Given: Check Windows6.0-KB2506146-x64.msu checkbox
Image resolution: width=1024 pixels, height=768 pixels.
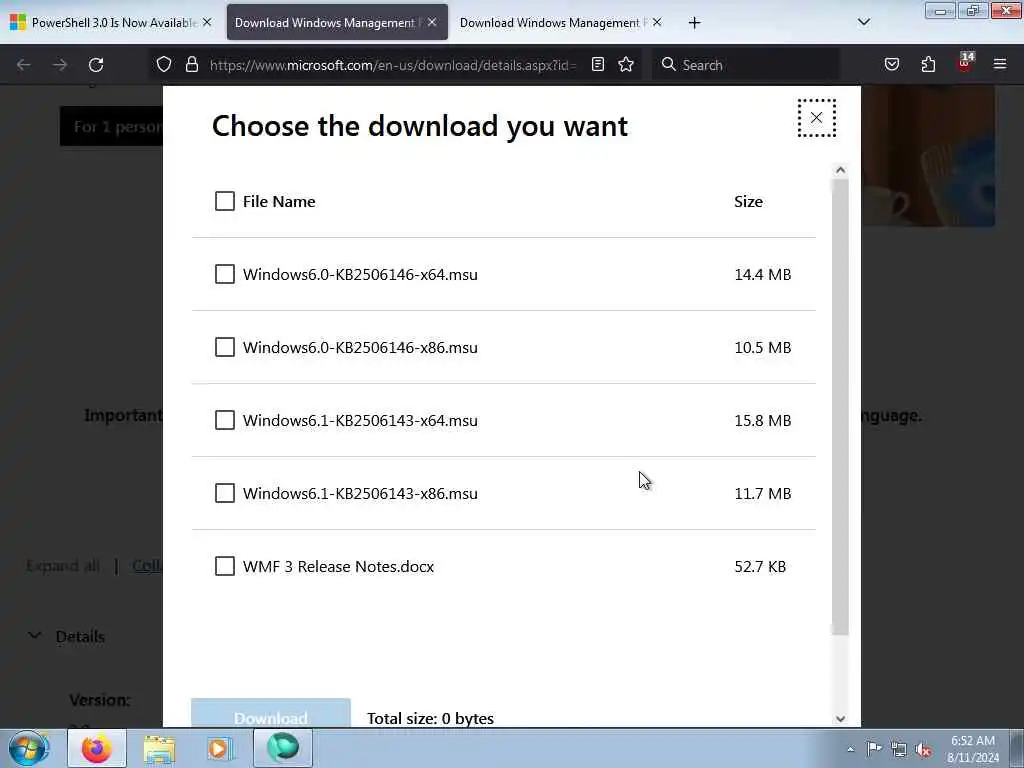Looking at the screenshot, I should [225, 274].
